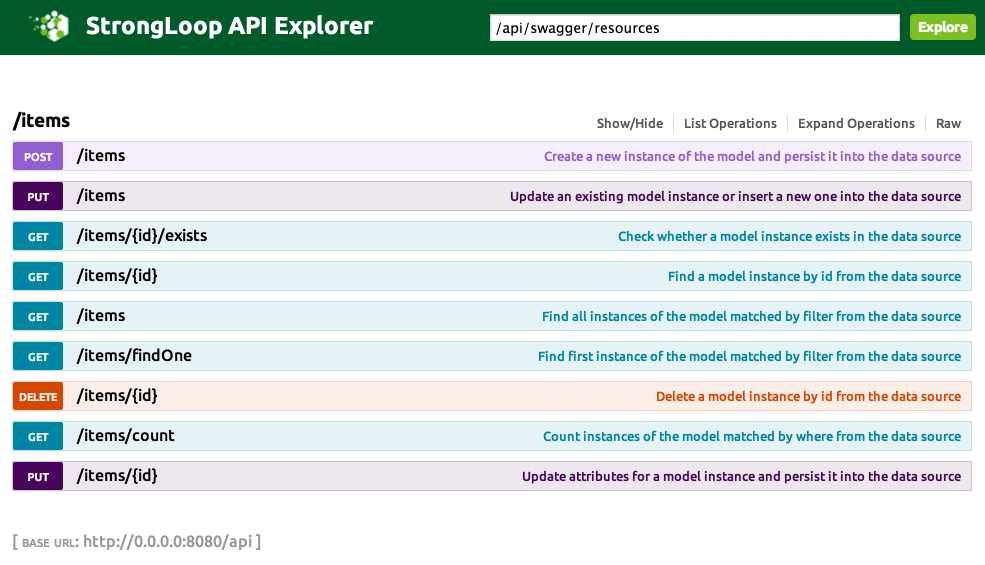
Task: Click Expand Operations for /items
Action: (856, 123)
